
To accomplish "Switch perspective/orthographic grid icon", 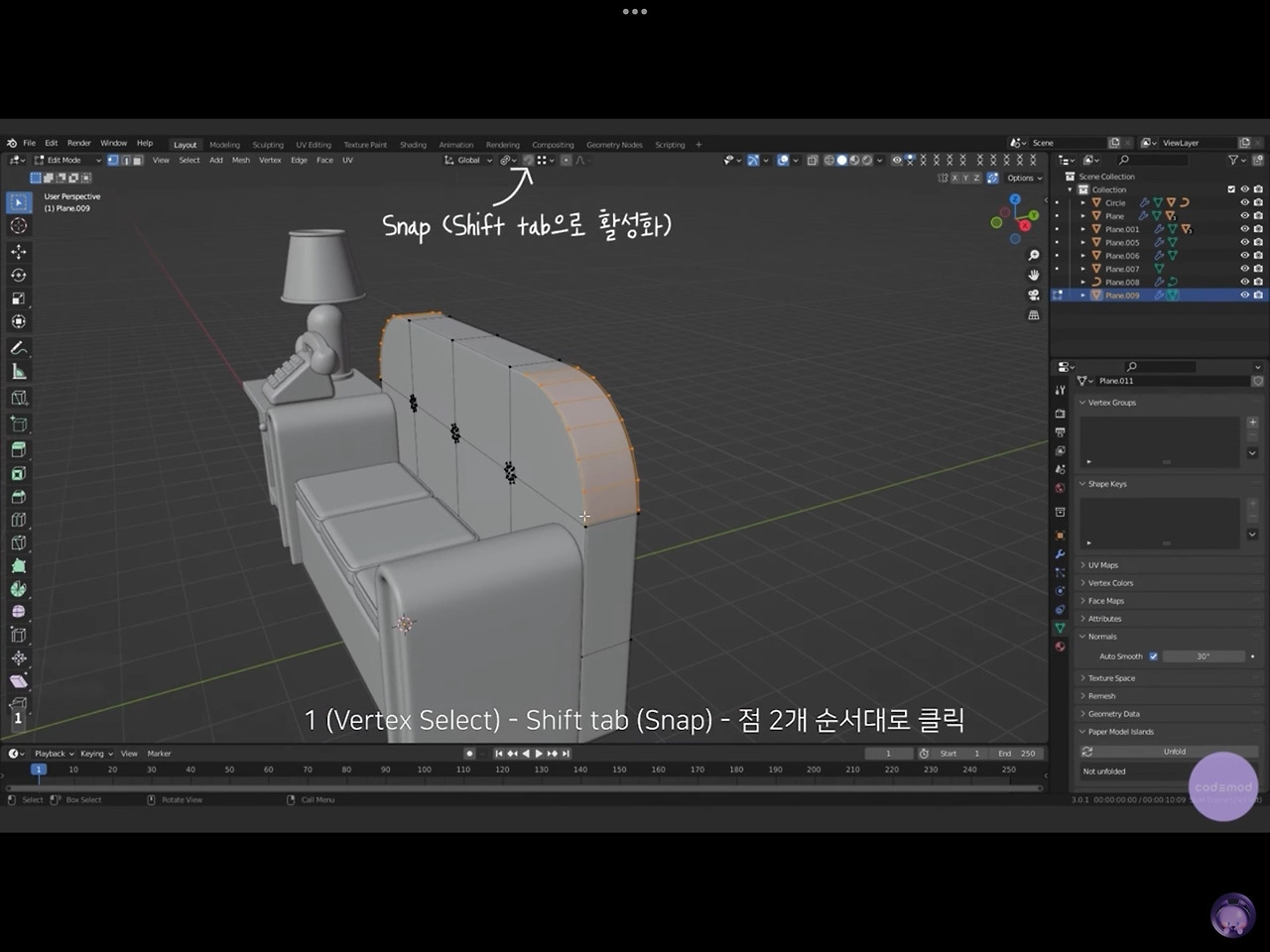I will (1034, 314).
